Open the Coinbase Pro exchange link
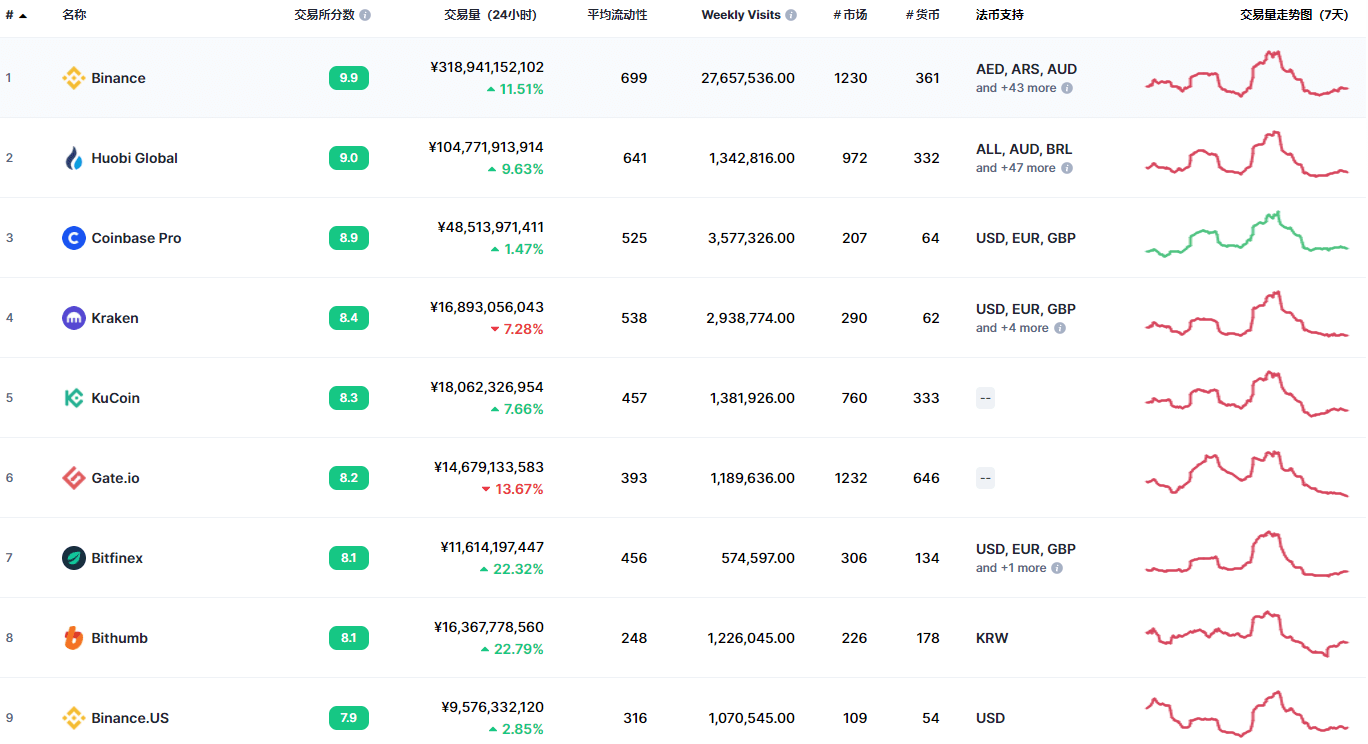This screenshot has height=744, width=1368. point(136,238)
